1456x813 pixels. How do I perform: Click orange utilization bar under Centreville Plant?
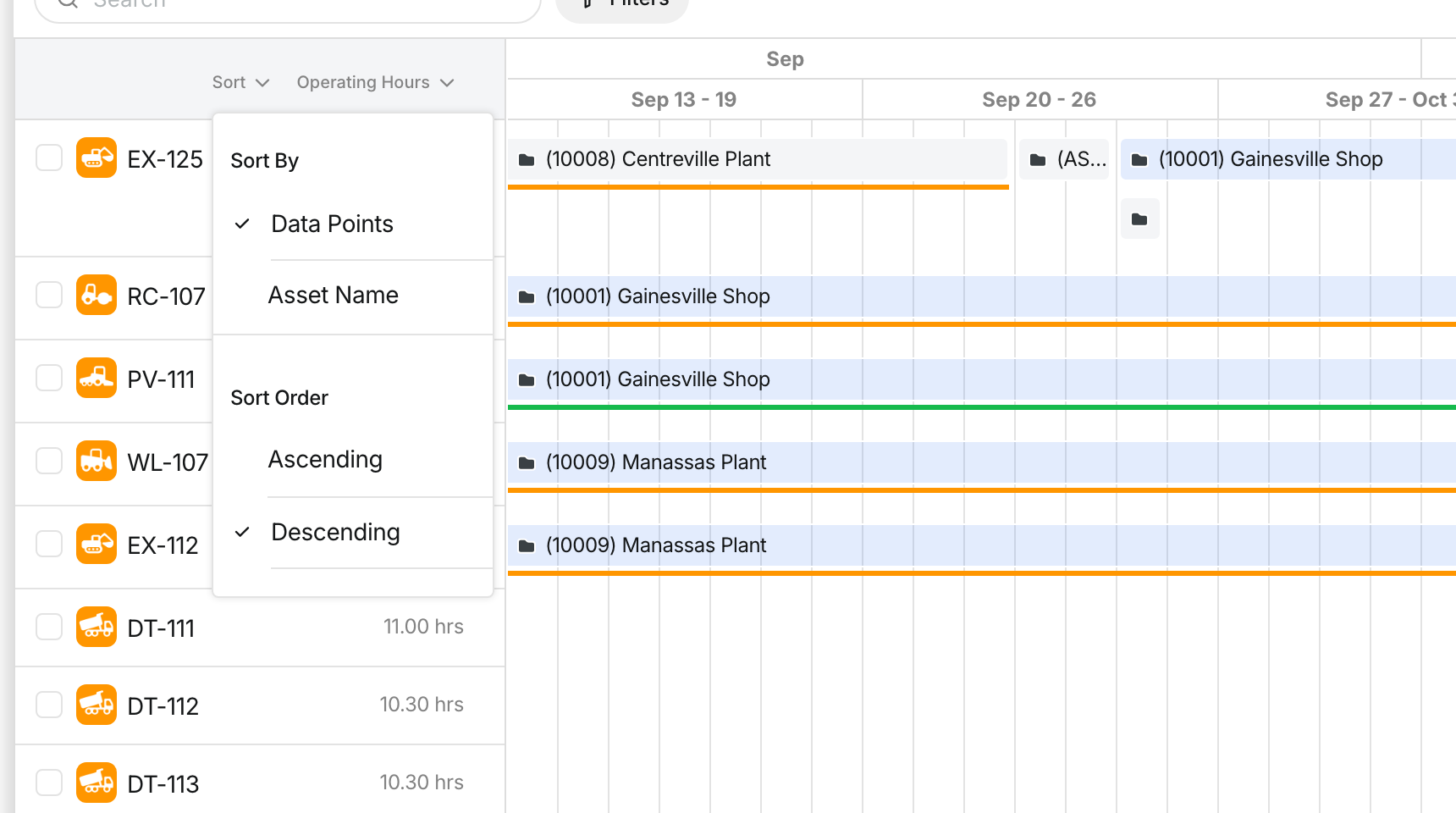[758, 187]
